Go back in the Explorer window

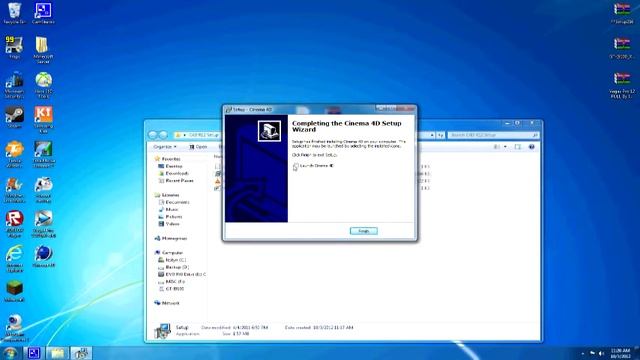153,135
